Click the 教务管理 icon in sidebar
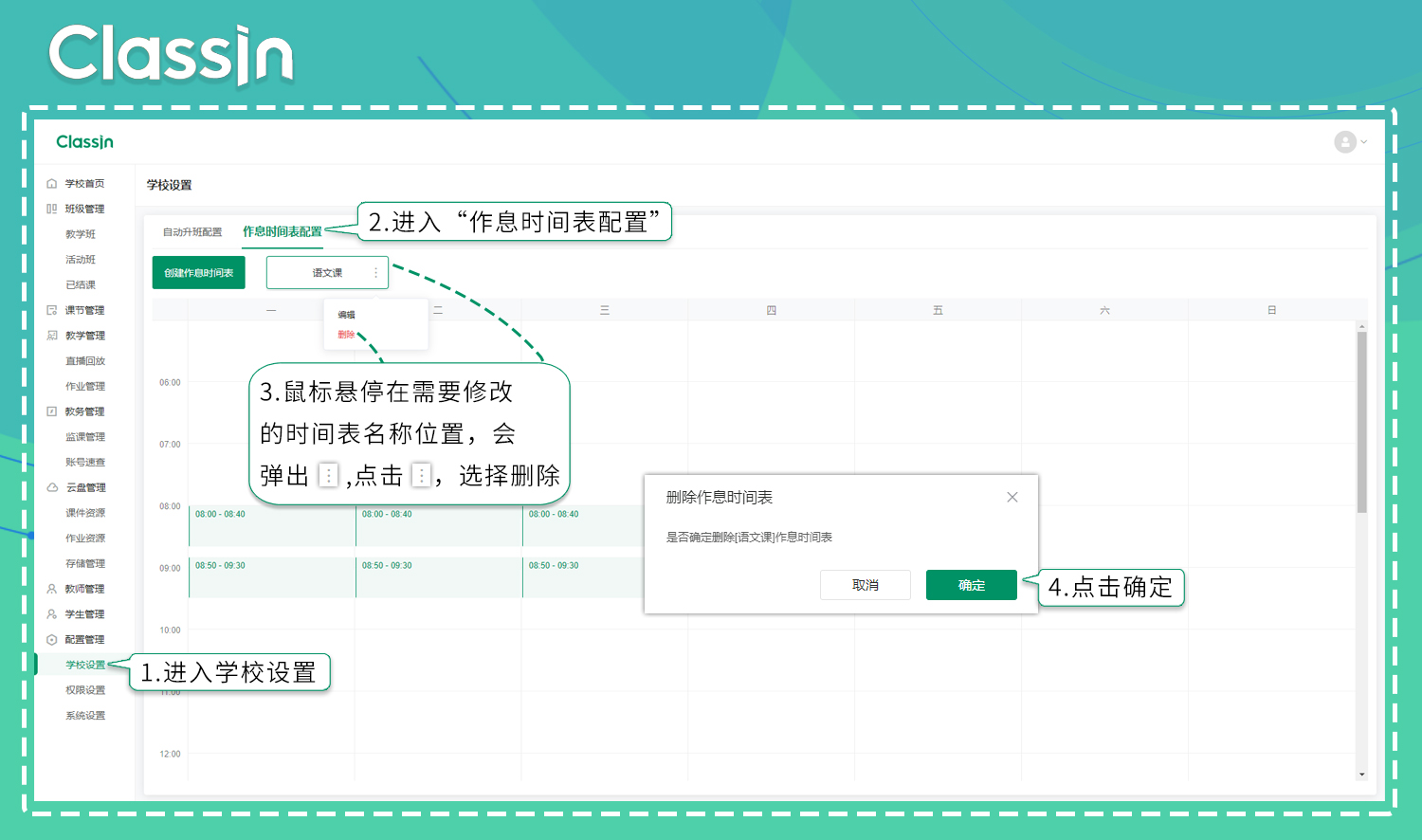Screen dimensions: 1422x840 coord(51,411)
